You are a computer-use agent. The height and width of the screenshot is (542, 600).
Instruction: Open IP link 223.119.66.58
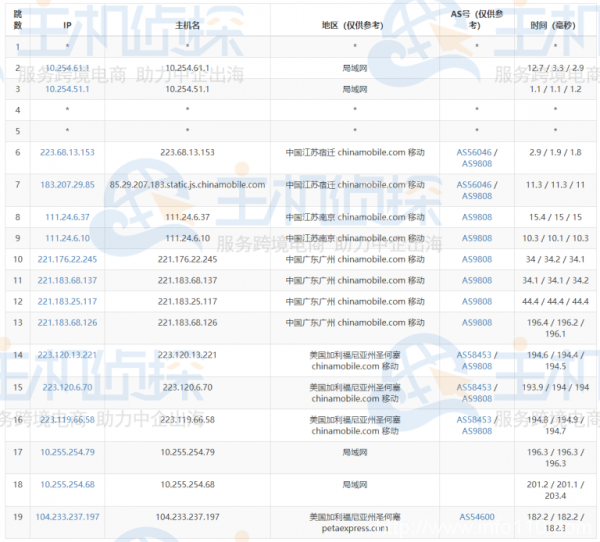67,420
